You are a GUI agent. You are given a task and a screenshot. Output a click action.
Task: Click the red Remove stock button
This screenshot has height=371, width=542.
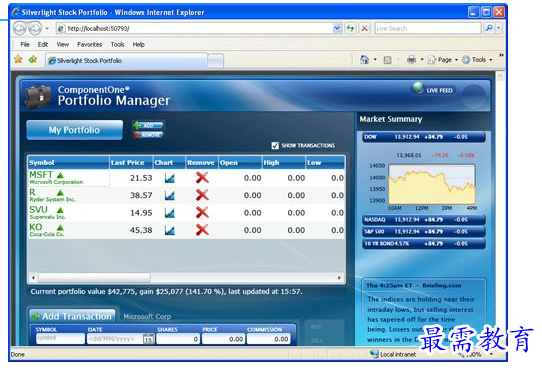pos(148,135)
